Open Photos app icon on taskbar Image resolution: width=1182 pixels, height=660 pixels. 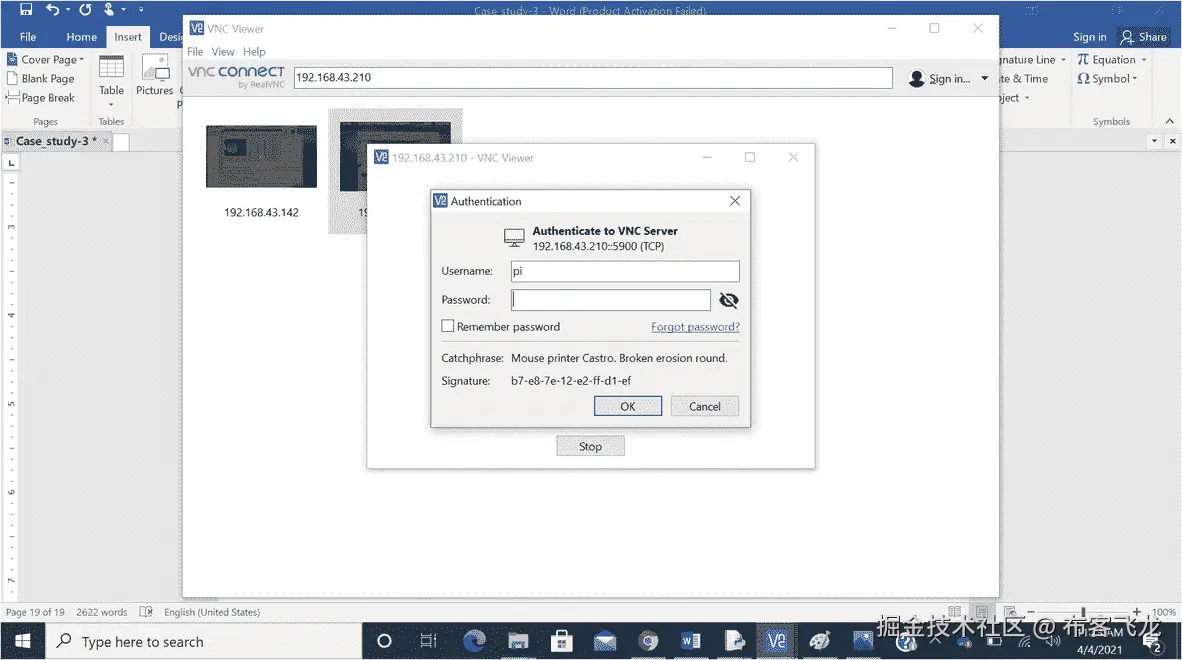point(863,641)
